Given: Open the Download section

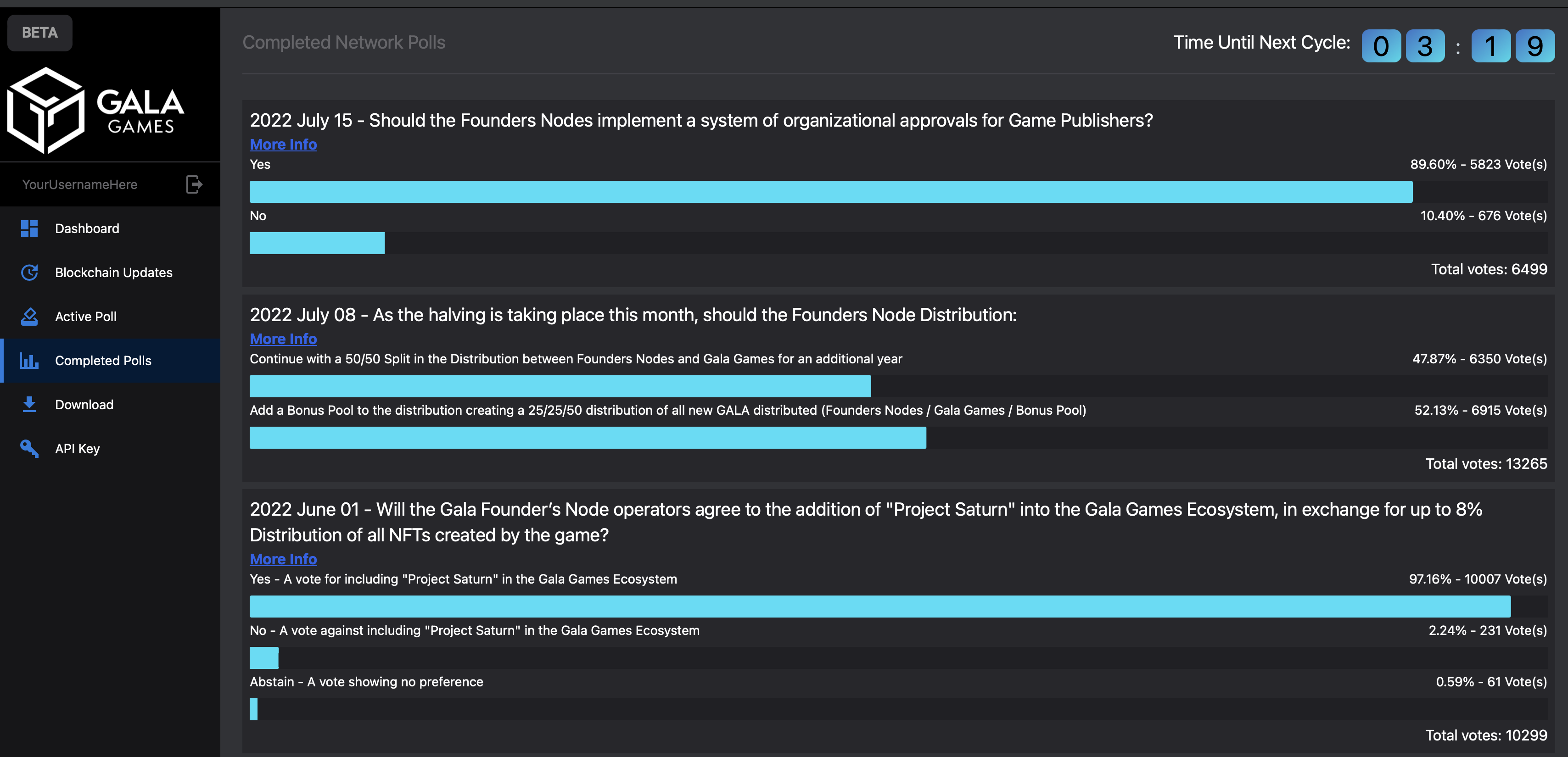Looking at the screenshot, I should click(x=111, y=404).
